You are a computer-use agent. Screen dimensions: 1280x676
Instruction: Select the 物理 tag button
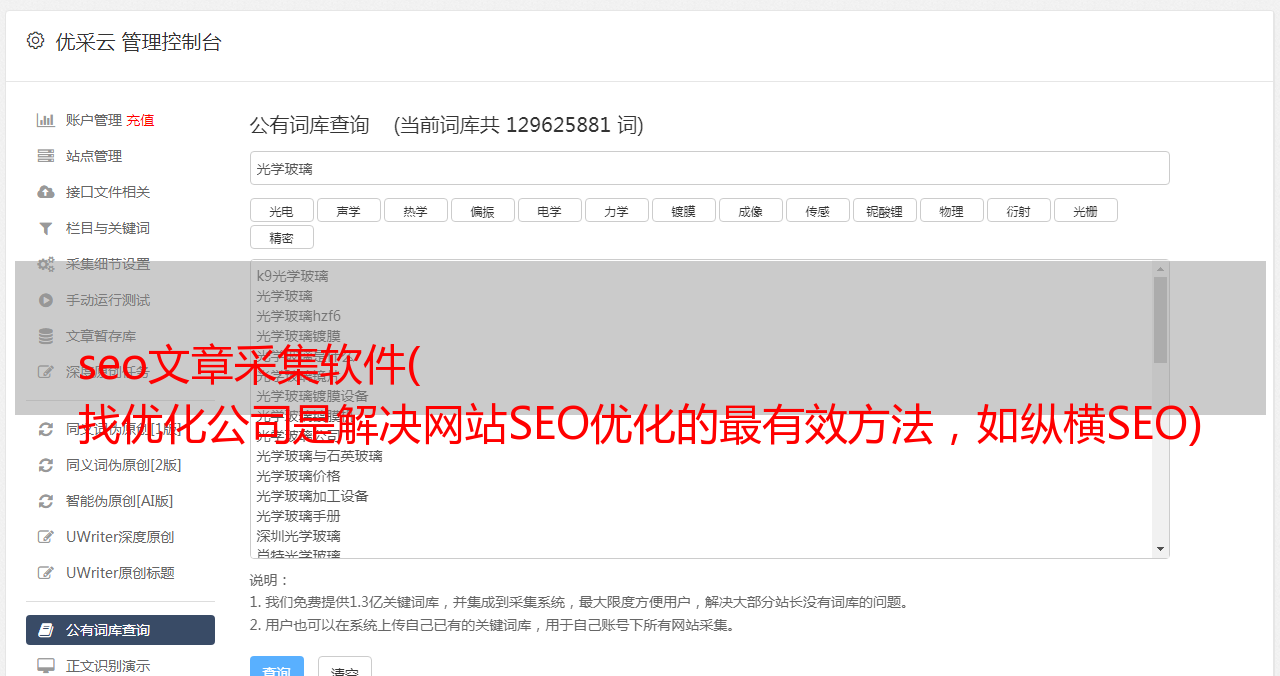pos(951,211)
